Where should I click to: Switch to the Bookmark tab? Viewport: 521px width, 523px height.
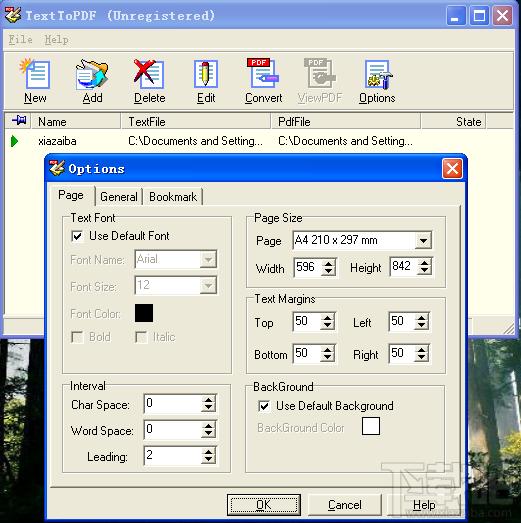click(173, 197)
